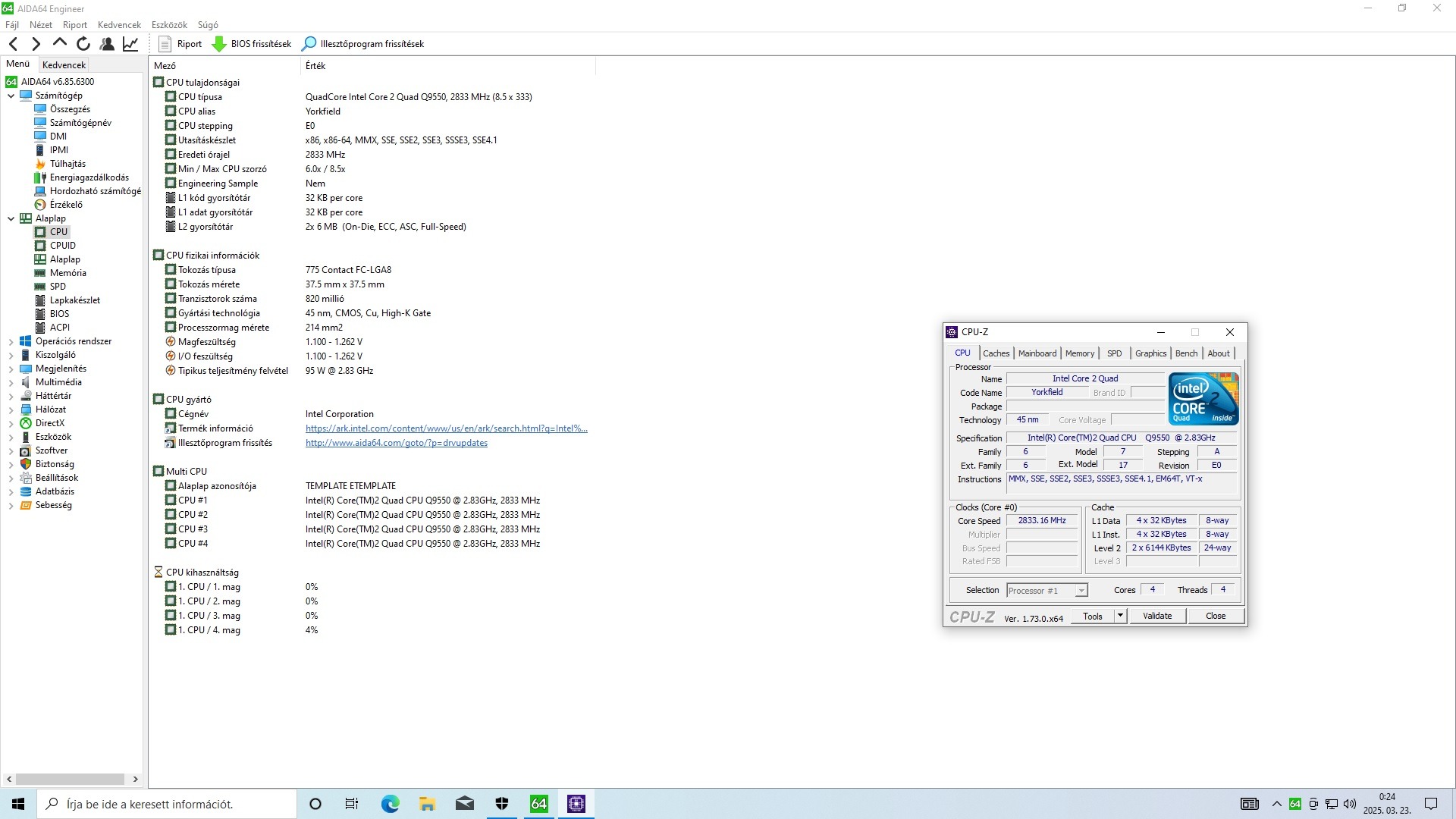Viewport: 1456px width, 819px height.
Task: Open the Windows Start menu
Action: point(18,804)
